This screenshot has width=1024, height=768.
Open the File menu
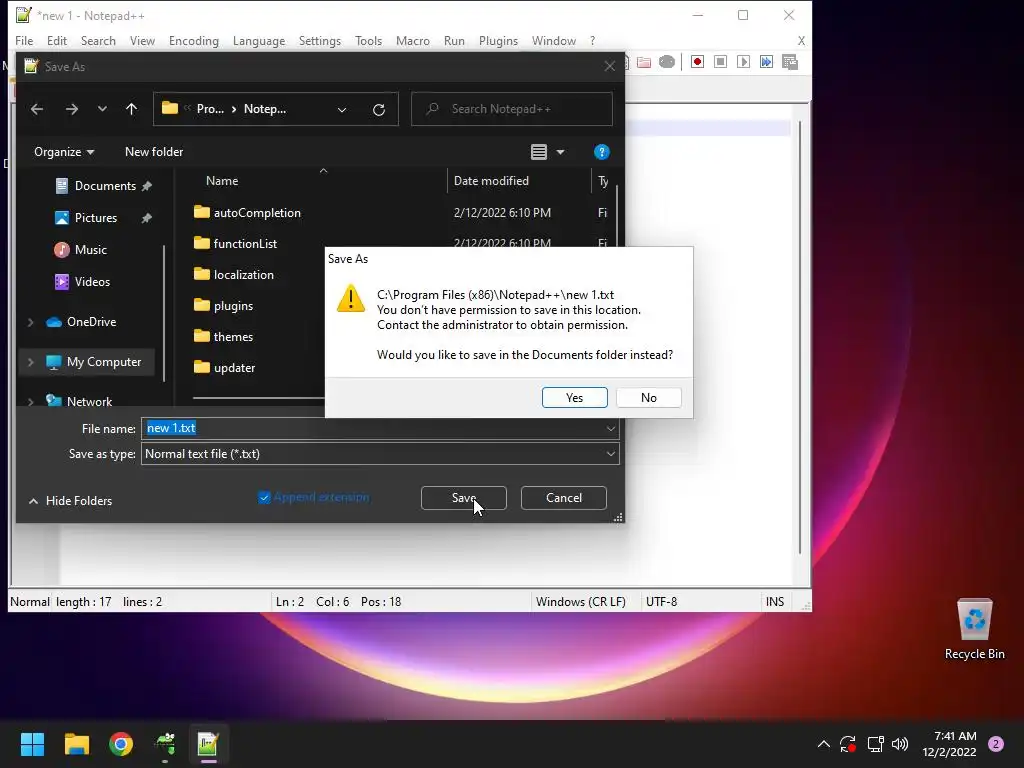point(24,40)
